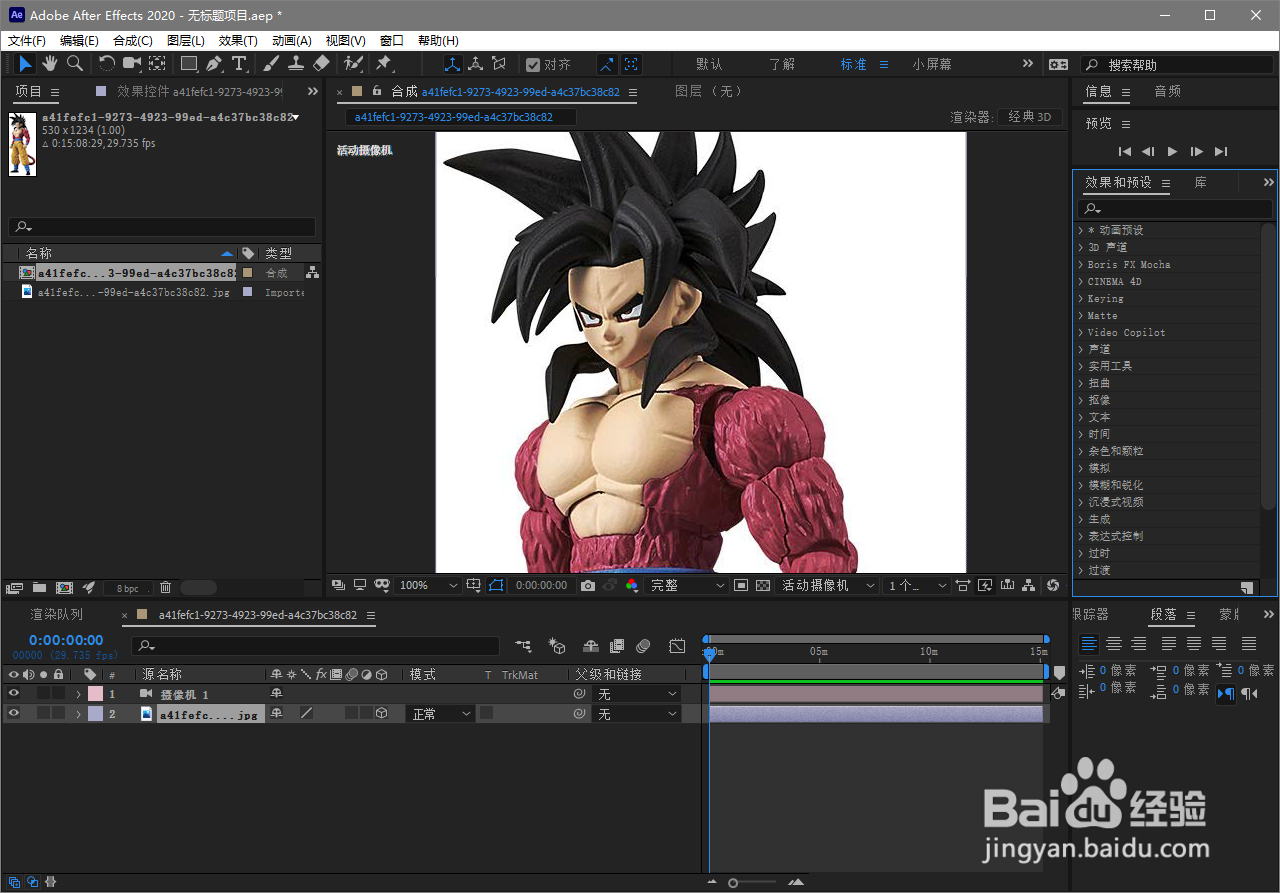
Task: Expand the Video Copilot effects category
Action: pyautogui.click(x=1127, y=332)
